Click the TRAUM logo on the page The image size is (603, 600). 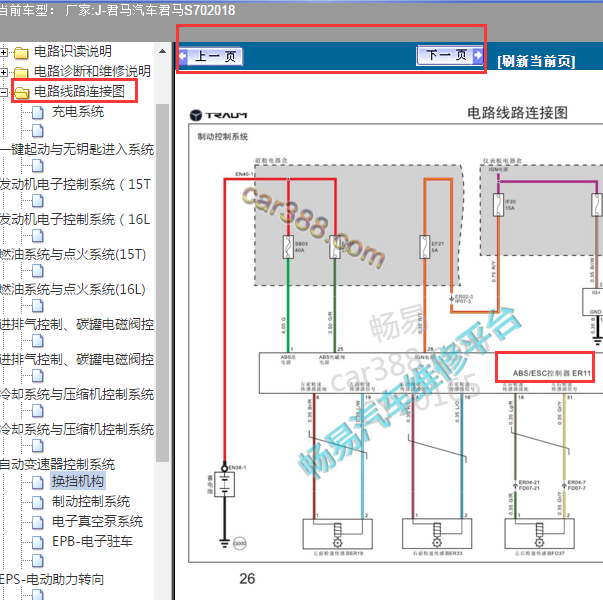pos(218,115)
